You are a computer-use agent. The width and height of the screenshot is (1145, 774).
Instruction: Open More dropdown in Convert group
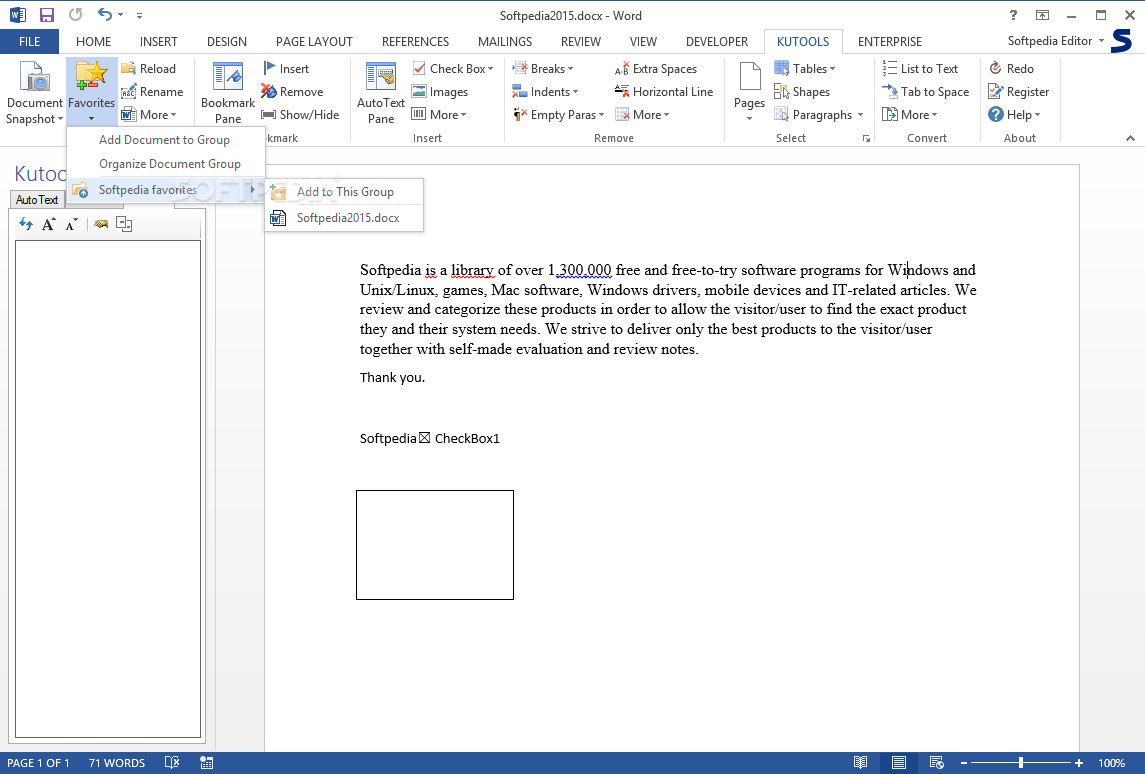pos(910,115)
